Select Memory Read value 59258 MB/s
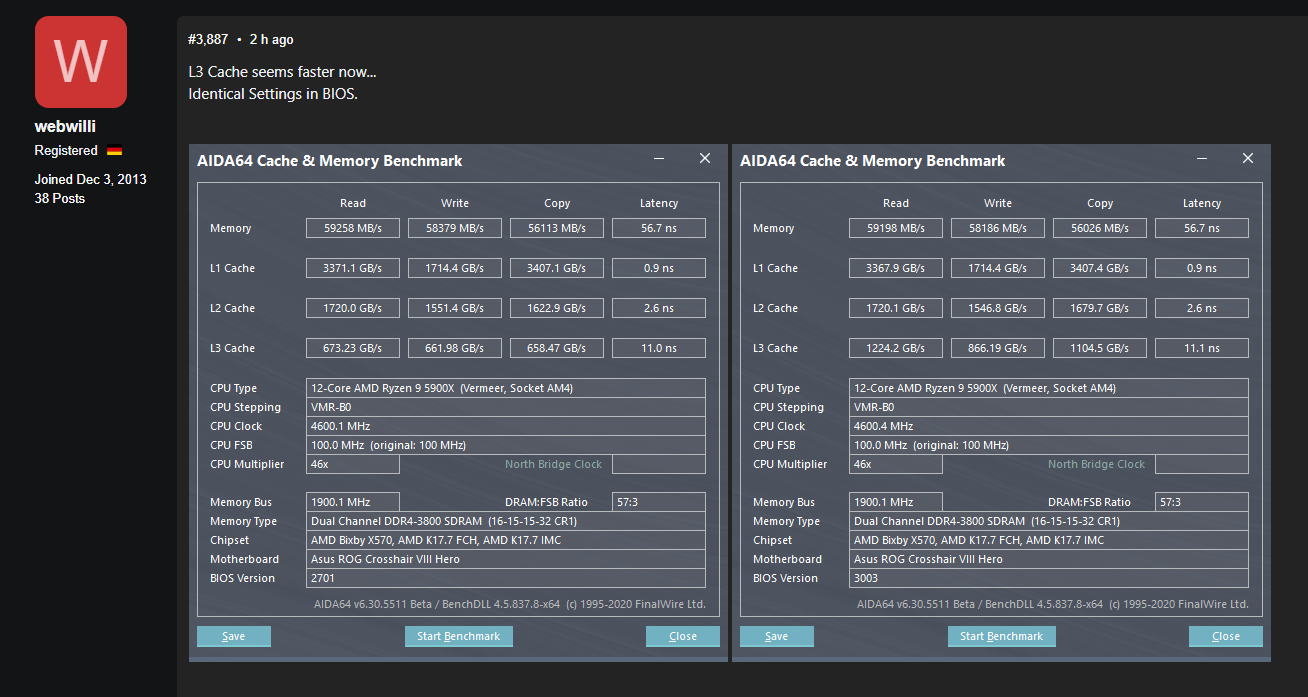The height and width of the screenshot is (697, 1308). tap(353, 228)
